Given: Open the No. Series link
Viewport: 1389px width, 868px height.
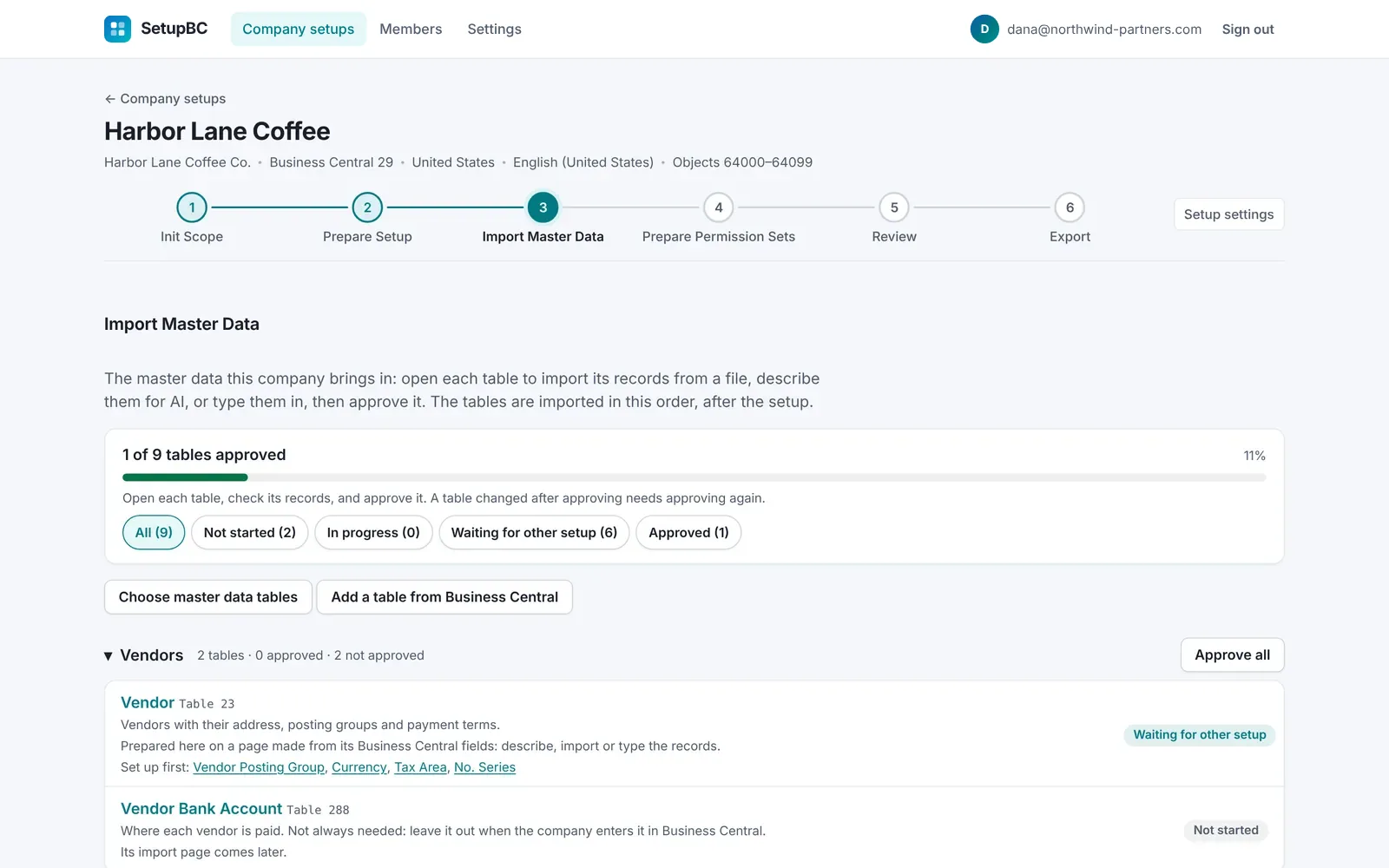Looking at the screenshot, I should [484, 767].
